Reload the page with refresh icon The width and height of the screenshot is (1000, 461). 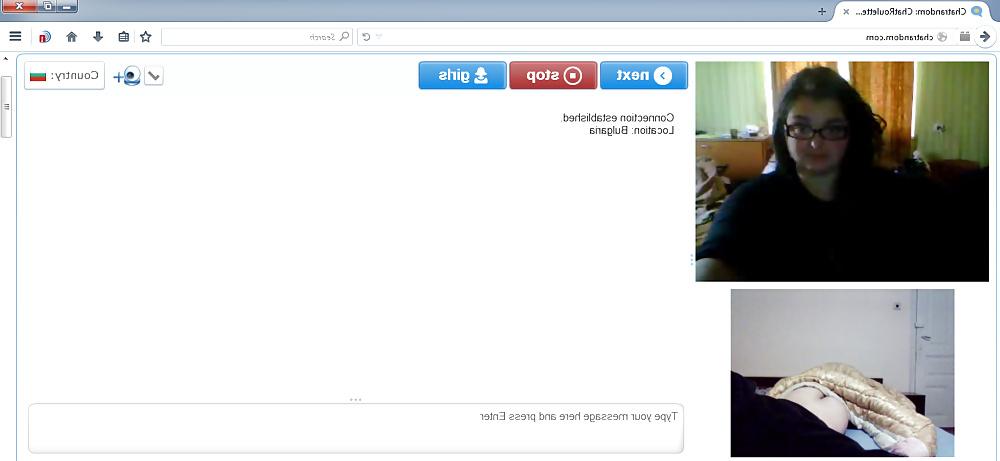click(366, 37)
